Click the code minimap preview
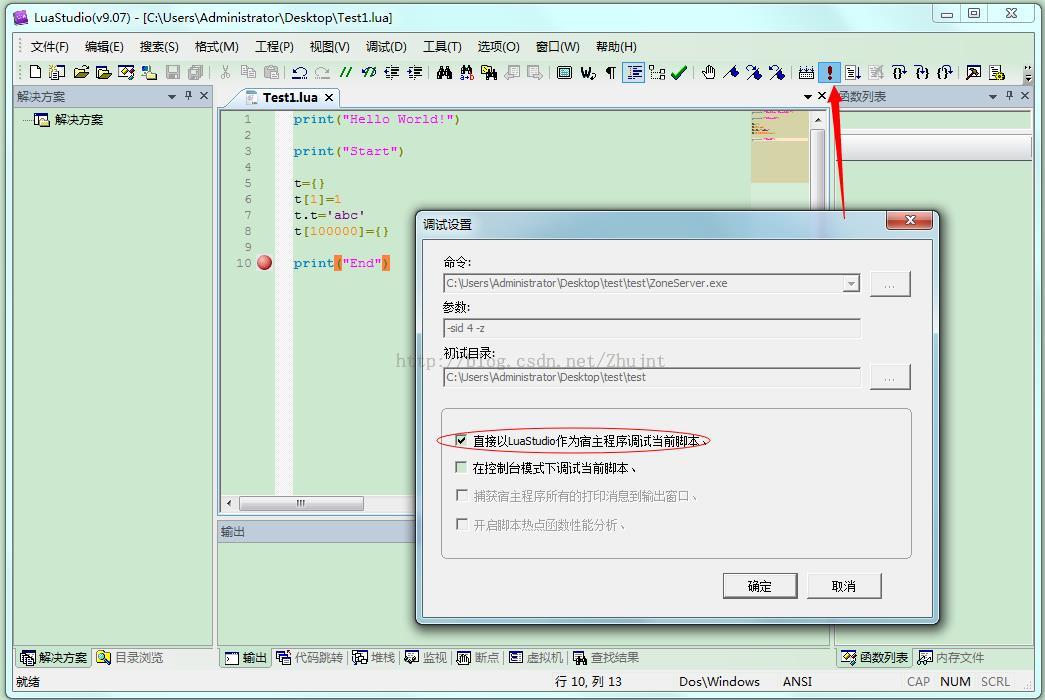1045x700 pixels. (779, 147)
